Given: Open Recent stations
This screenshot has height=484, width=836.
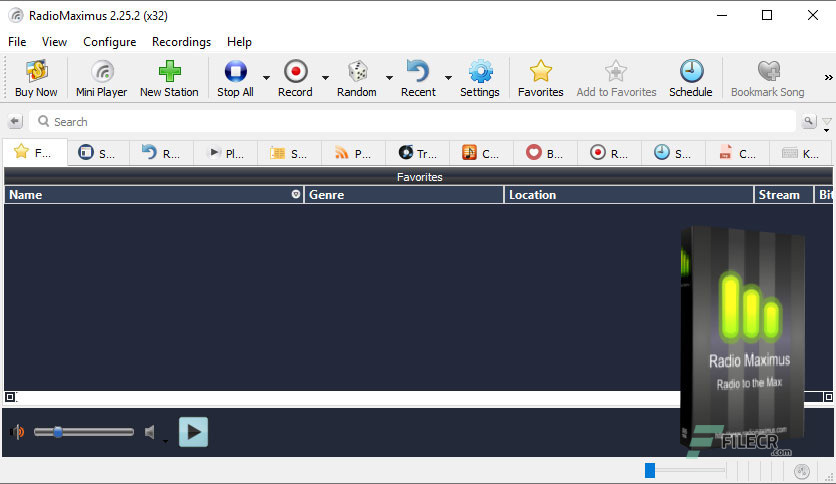Looking at the screenshot, I should [x=418, y=78].
